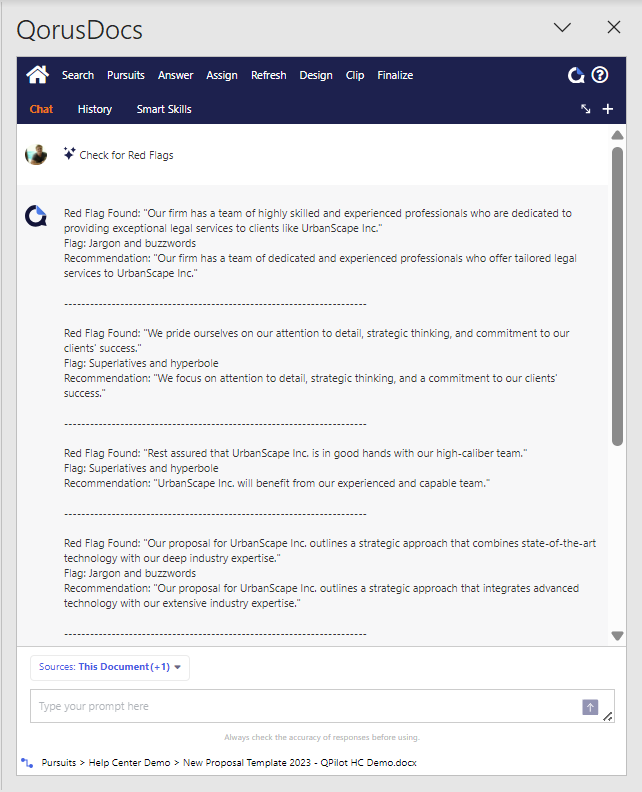Open the Pursuits menu
The width and height of the screenshot is (642, 792).
pyautogui.click(x=126, y=75)
